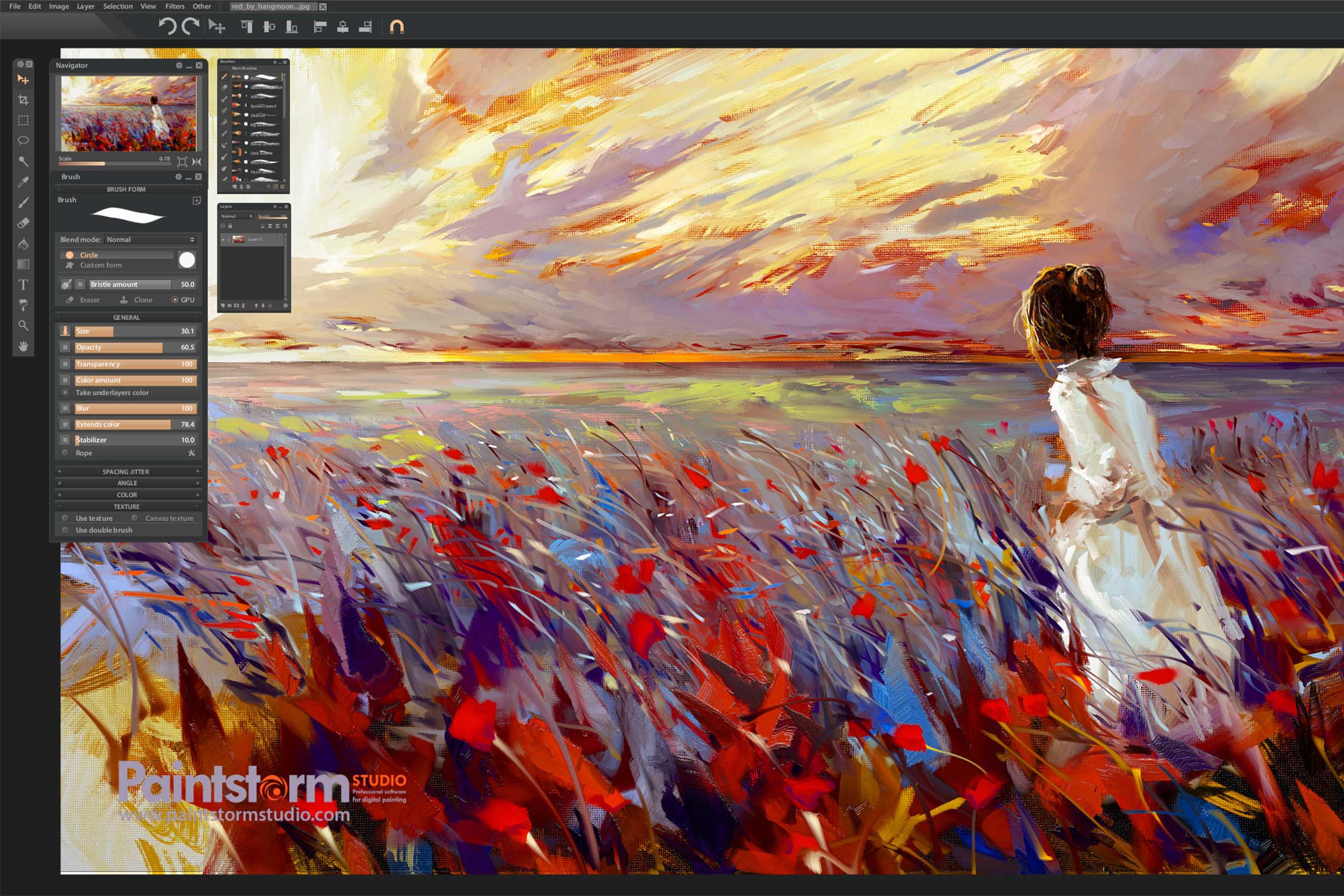Select the Eraser tool in toolbar
Image resolution: width=1344 pixels, height=896 pixels.
(23, 223)
